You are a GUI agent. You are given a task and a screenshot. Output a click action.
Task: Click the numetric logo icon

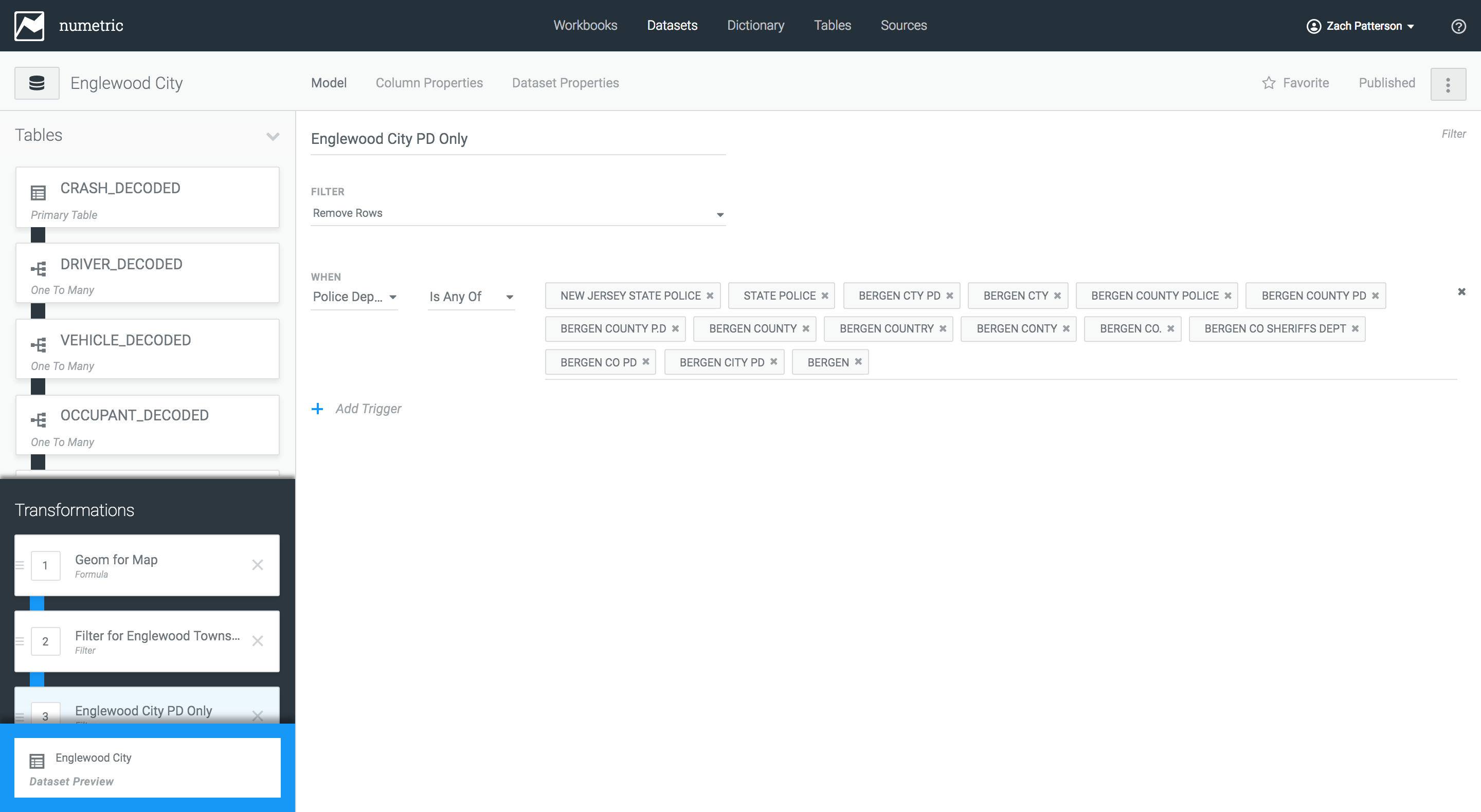click(x=29, y=26)
